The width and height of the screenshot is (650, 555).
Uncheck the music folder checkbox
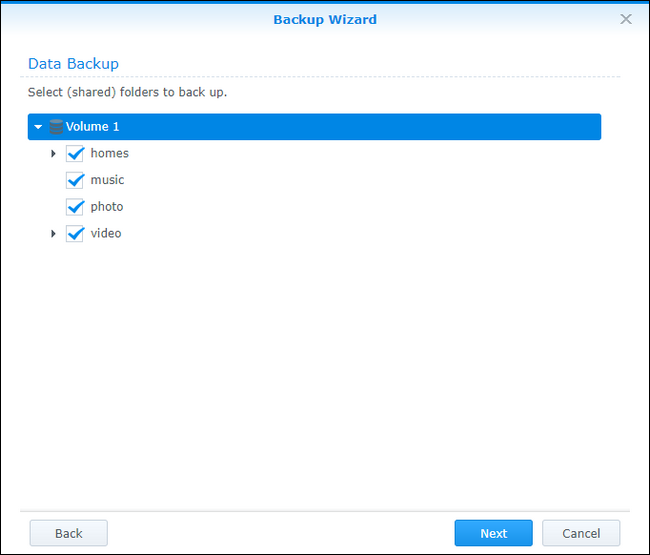click(x=74, y=180)
